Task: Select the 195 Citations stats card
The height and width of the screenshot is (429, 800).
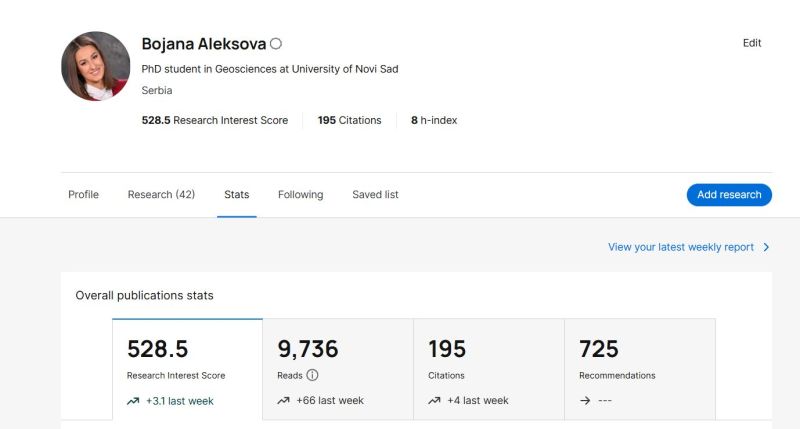Action: [x=489, y=369]
